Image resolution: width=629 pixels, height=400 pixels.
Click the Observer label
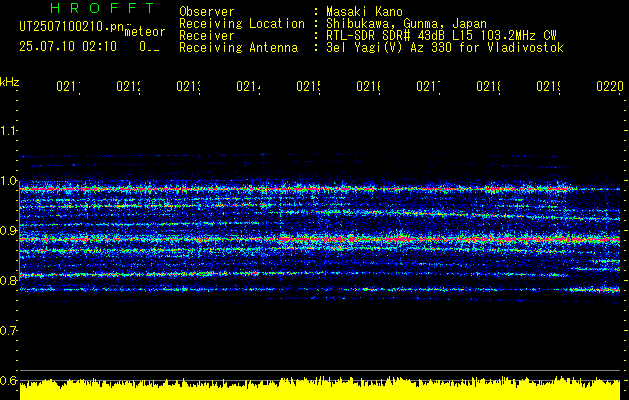click(x=207, y=12)
